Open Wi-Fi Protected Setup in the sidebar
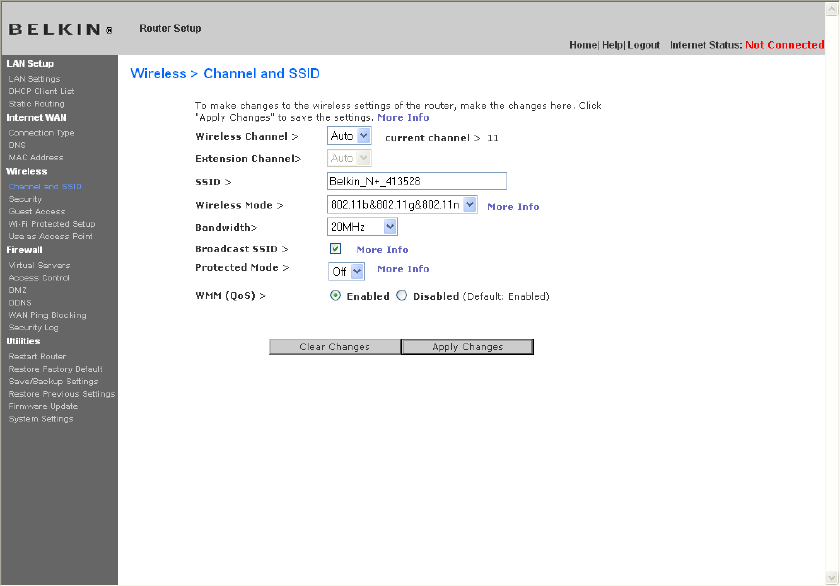The image size is (840, 586). (x=52, y=224)
